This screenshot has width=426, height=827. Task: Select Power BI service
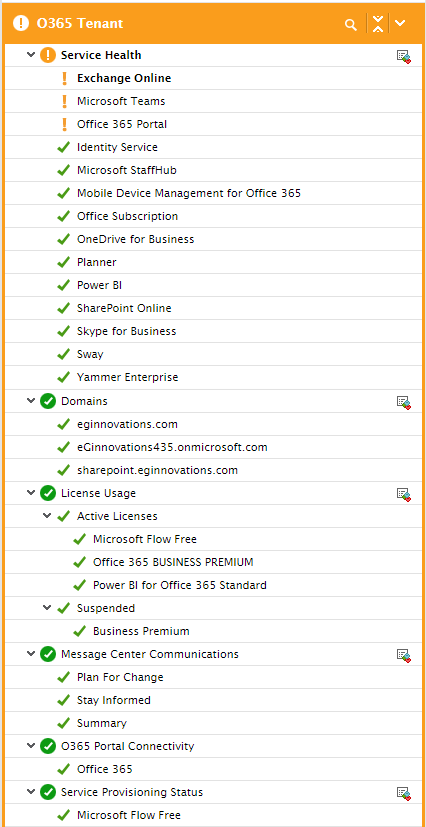point(100,285)
